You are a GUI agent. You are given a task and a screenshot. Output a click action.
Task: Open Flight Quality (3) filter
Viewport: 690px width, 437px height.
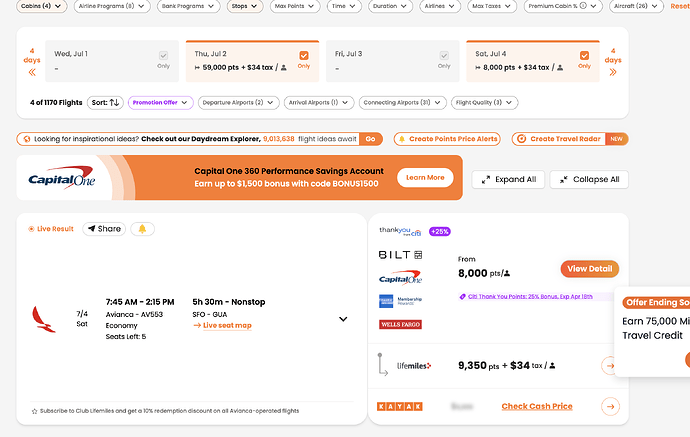[x=484, y=103]
